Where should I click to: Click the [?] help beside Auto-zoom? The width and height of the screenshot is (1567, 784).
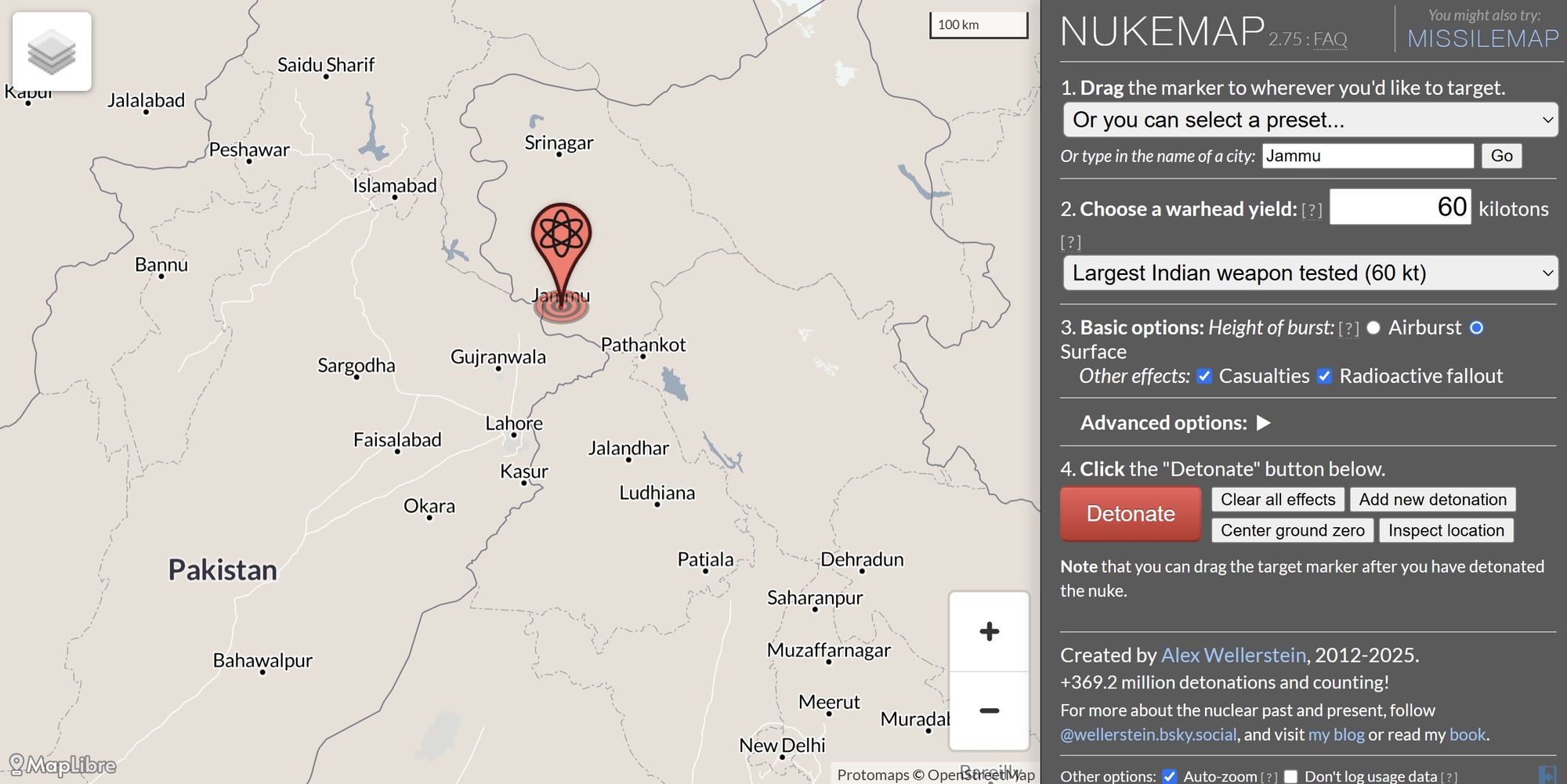(x=1269, y=777)
